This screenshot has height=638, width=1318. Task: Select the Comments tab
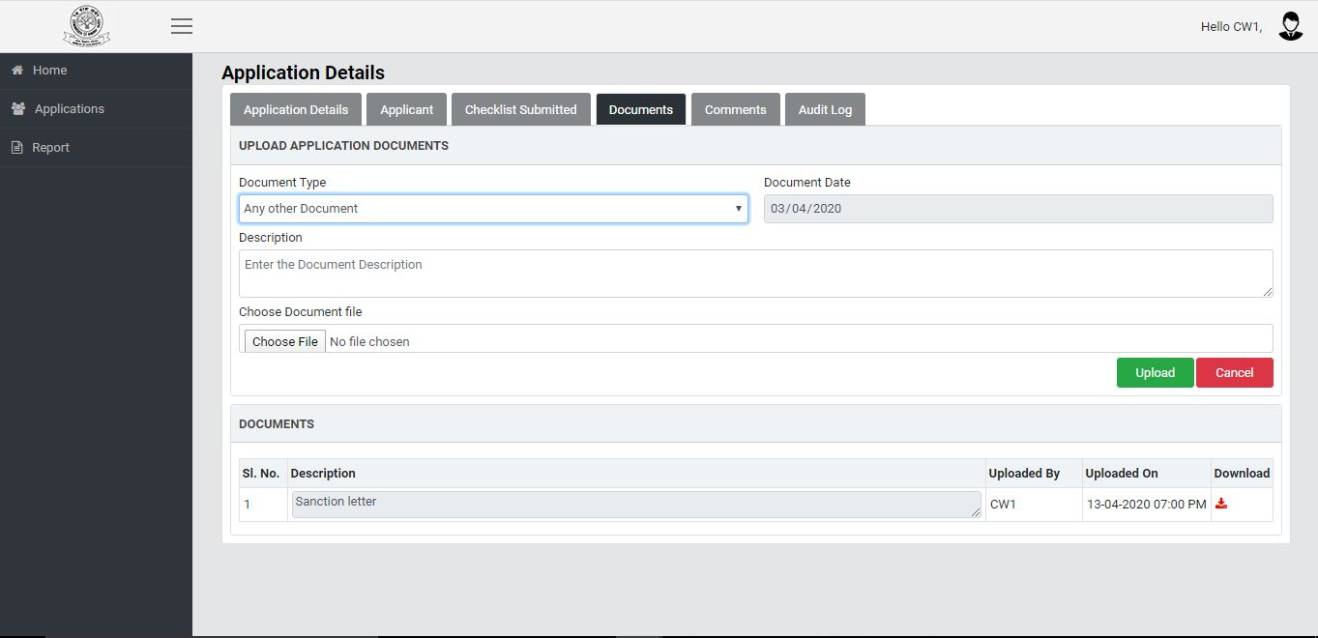point(735,110)
